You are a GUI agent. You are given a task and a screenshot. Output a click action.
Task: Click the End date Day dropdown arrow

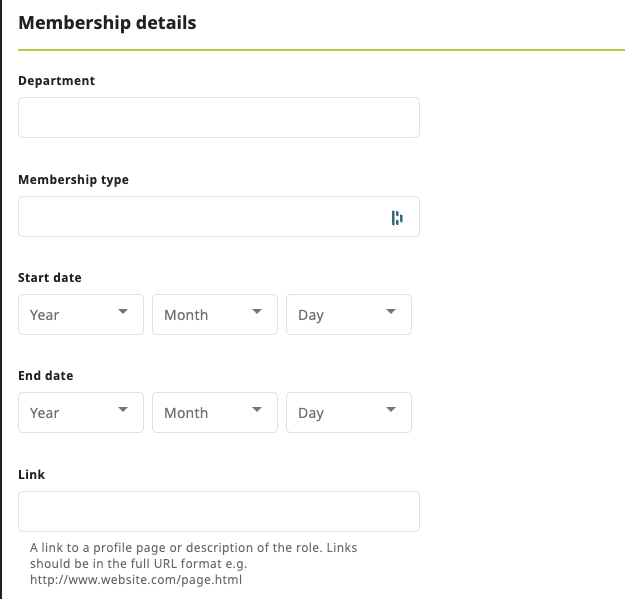391,410
